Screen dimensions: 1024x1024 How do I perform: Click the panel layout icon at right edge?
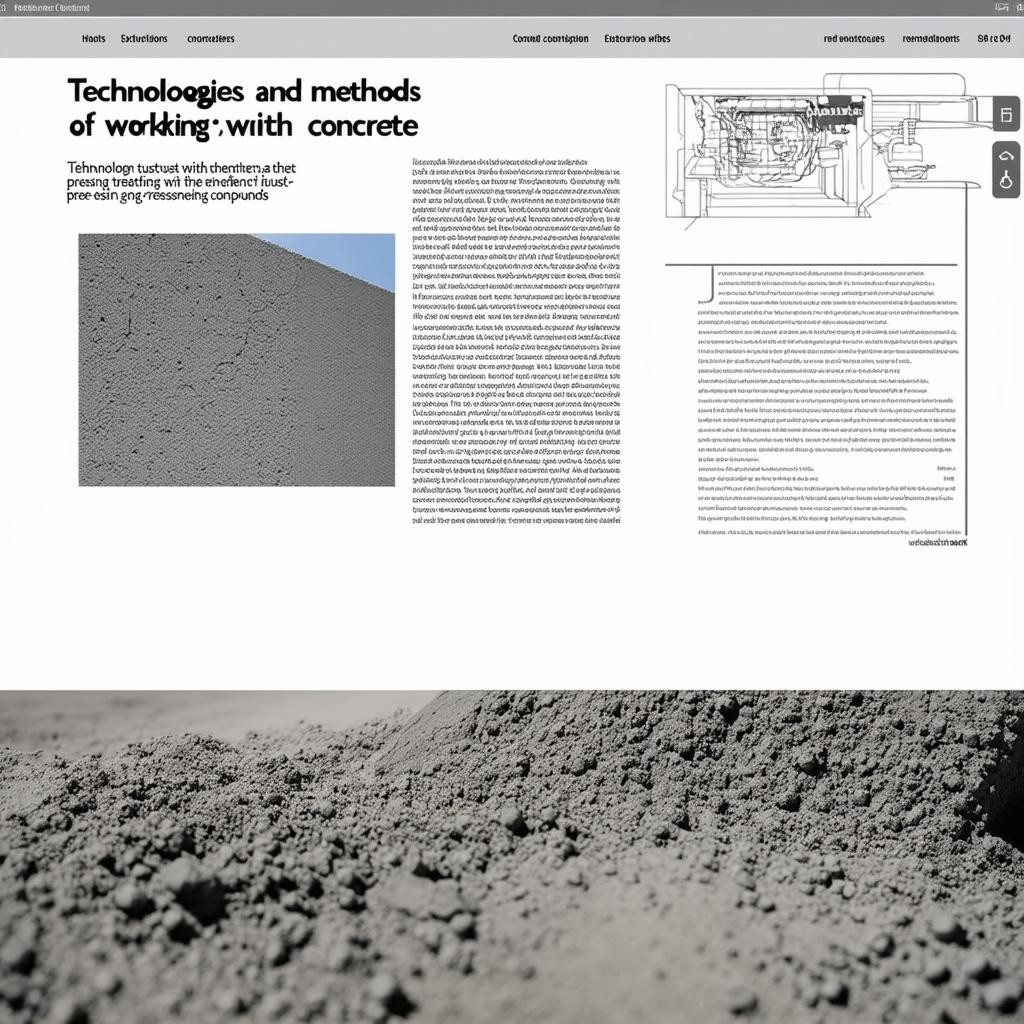coord(1006,115)
